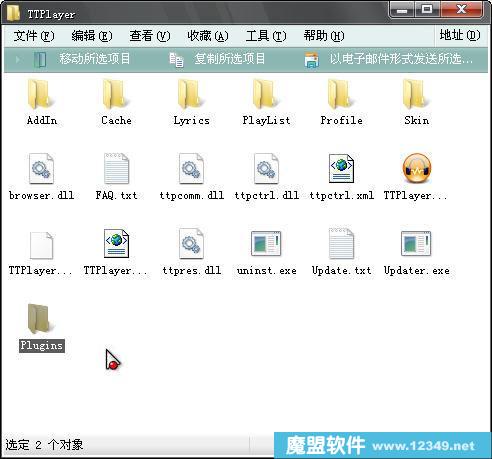The width and height of the screenshot is (492, 459).
Task: Open the 工具(T) menu
Action: [x=266, y=36]
